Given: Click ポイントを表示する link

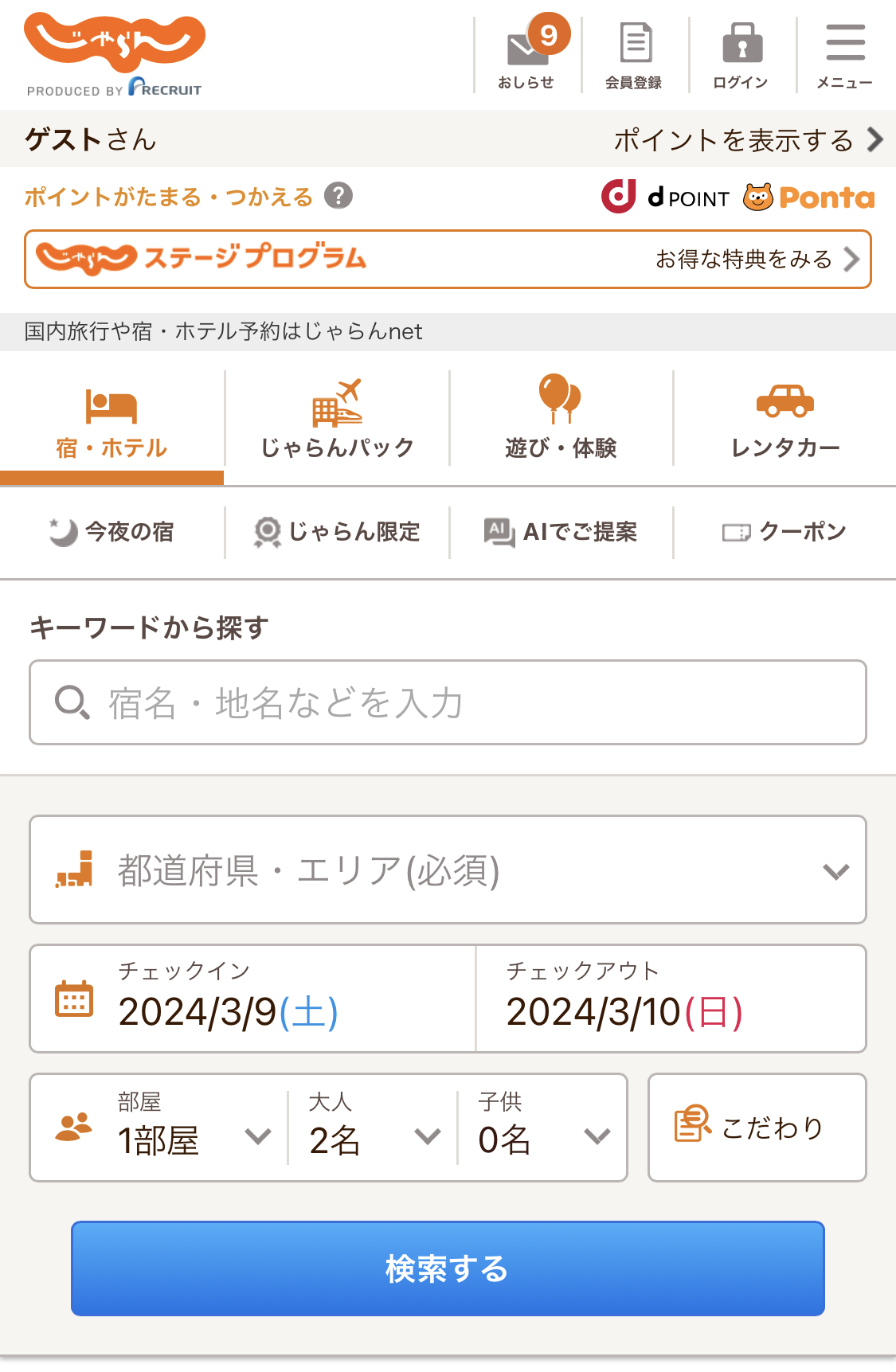Looking at the screenshot, I should coord(747,140).
